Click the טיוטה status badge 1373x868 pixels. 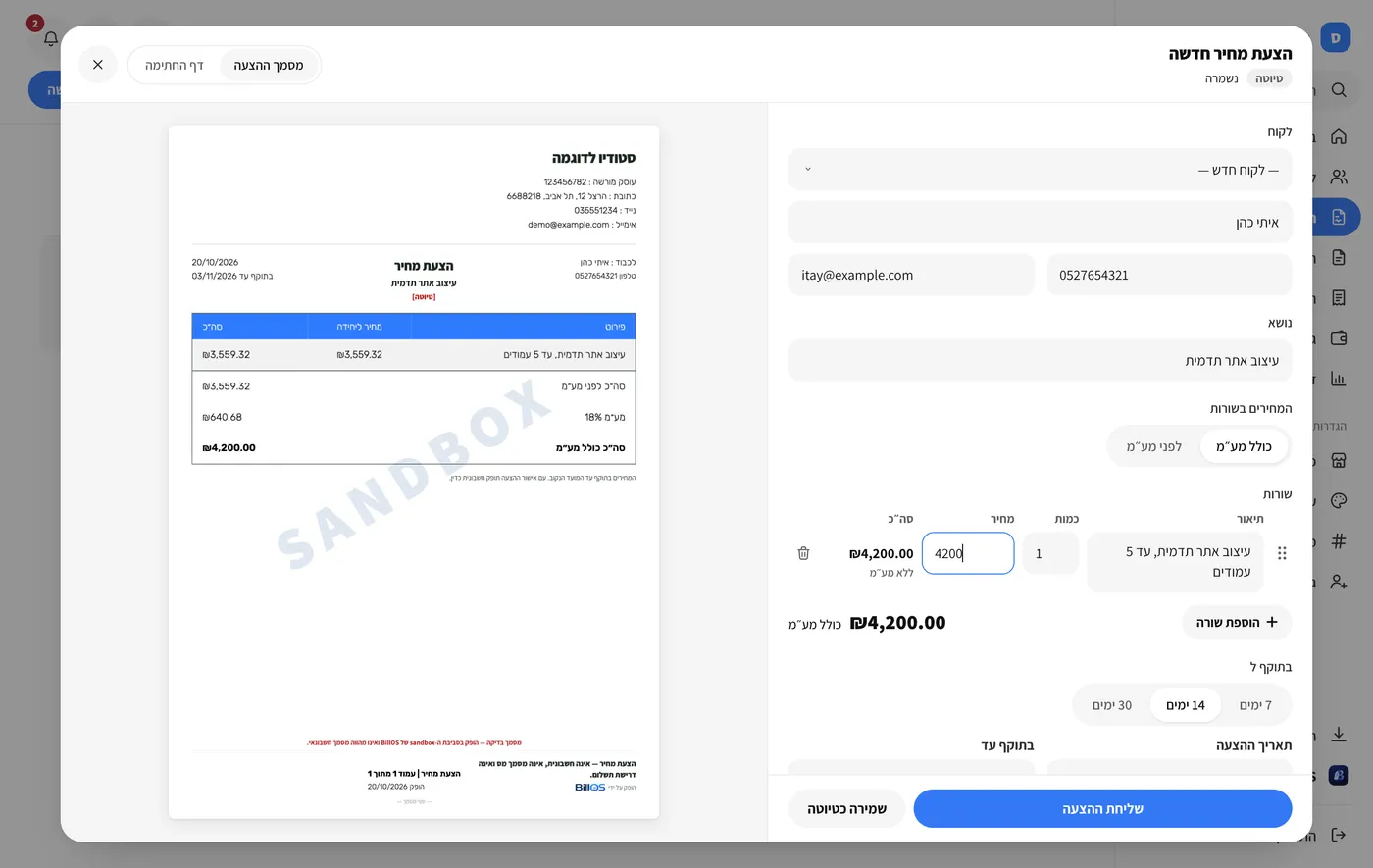pyautogui.click(x=1269, y=78)
